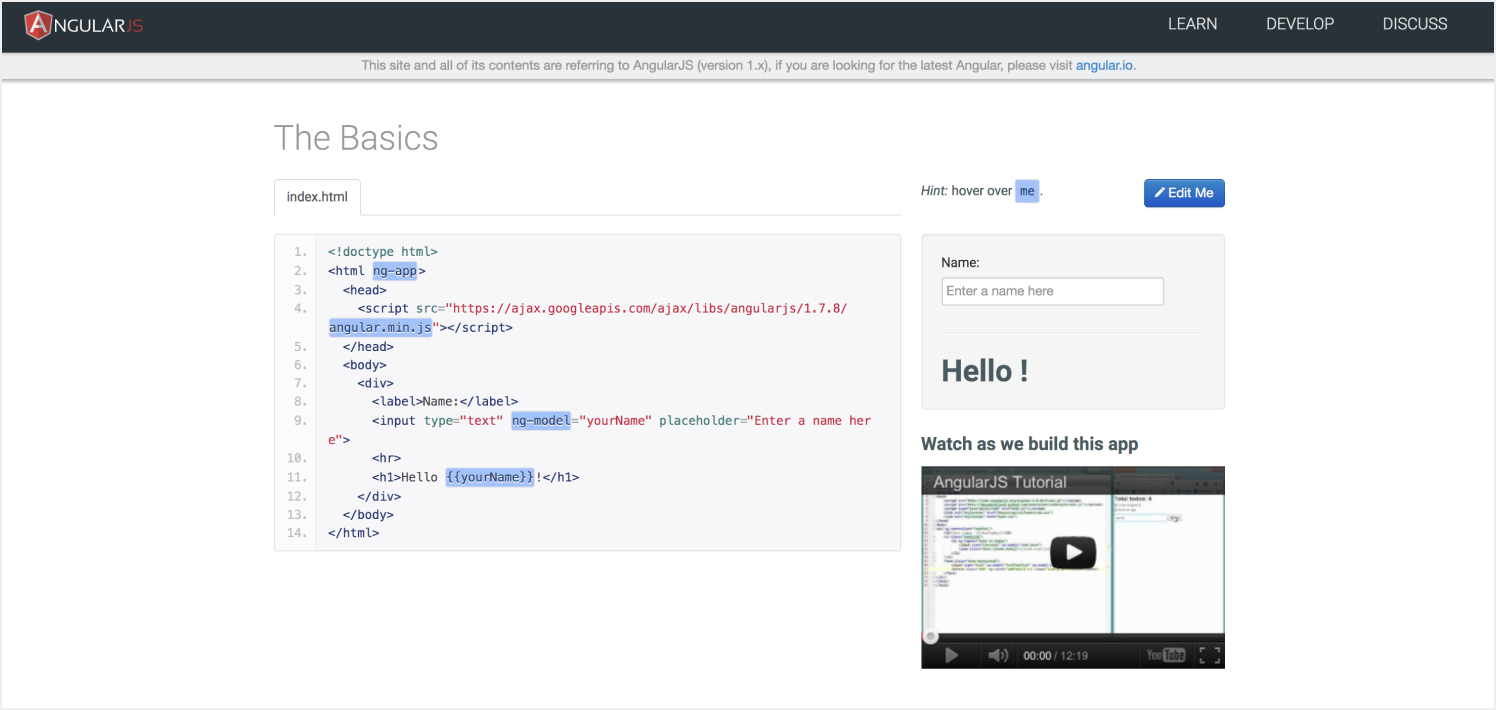Screen dimensions: 1496x710
Task: Click the AngularJS shield logo
Action: tap(38, 25)
